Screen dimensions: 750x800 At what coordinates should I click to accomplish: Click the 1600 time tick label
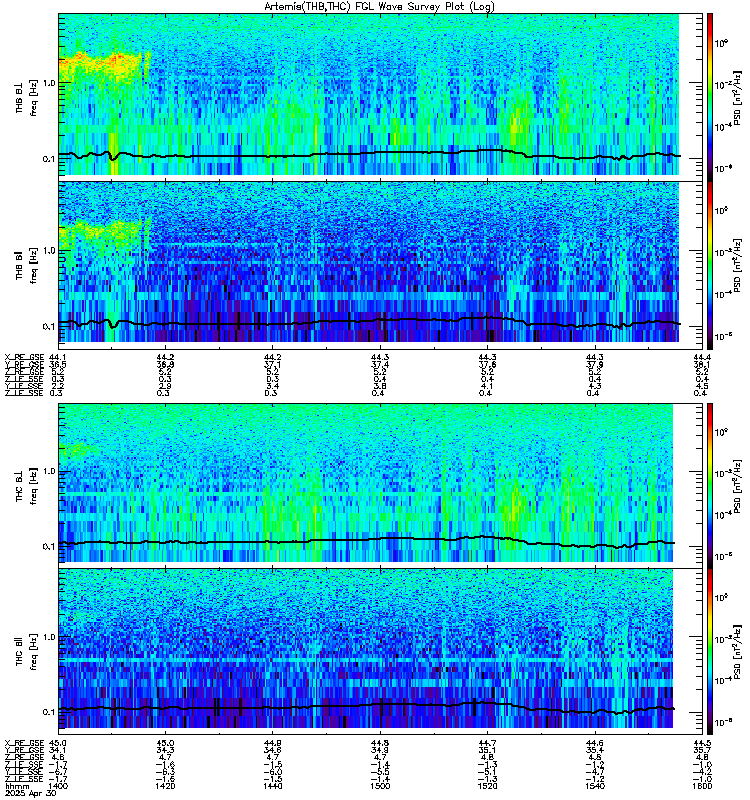(702, 786)
